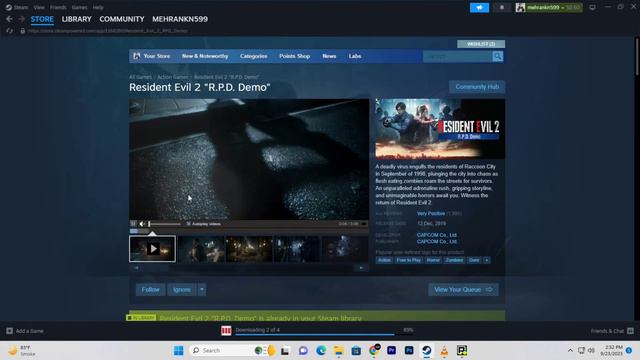Image resolution: width=640 pixels, height=360 pixels.
Task: Click the trailer seek progress bar
Action: tap(249, 231)
